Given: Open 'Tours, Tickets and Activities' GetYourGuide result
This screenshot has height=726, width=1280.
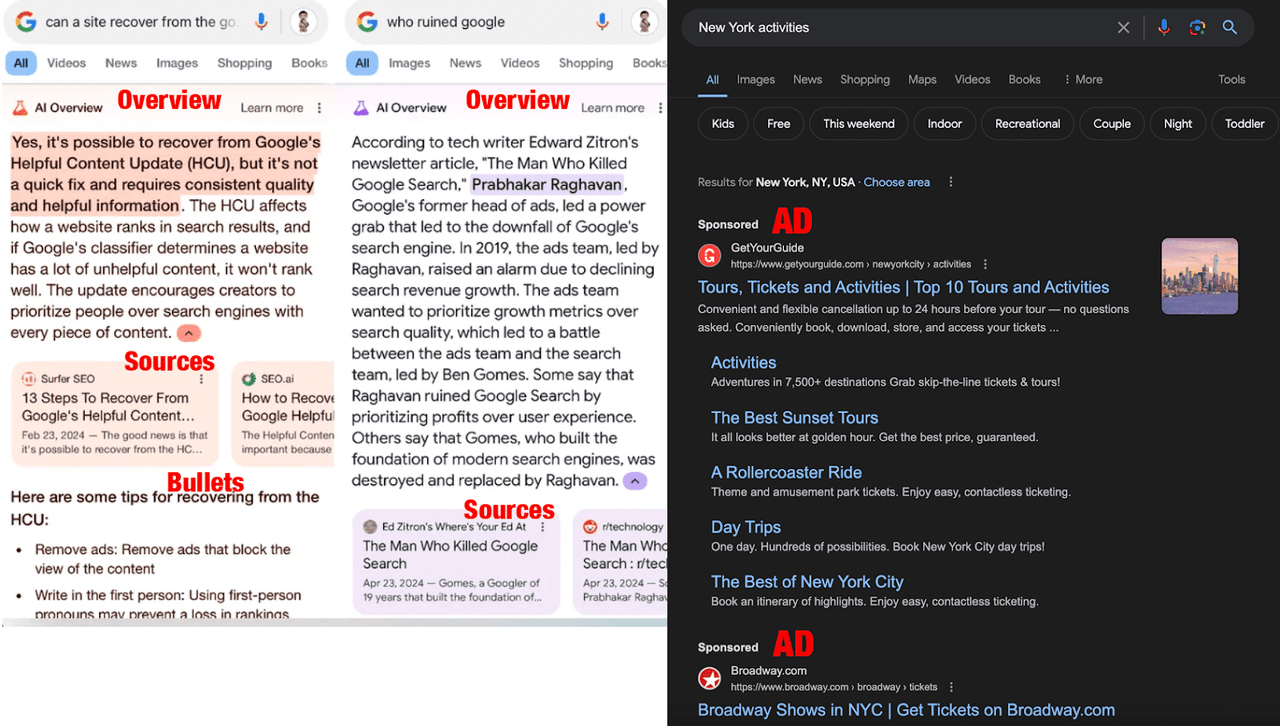Looking at the screenshot, I should (904, 287).
